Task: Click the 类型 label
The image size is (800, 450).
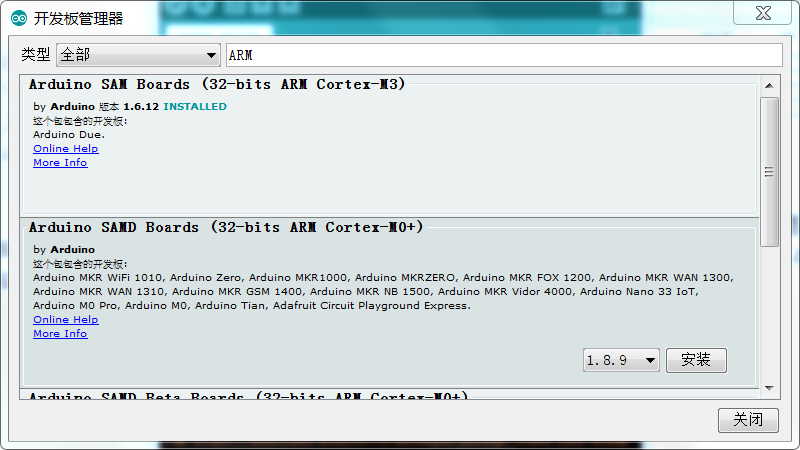Action: click(x=36, y=55)
